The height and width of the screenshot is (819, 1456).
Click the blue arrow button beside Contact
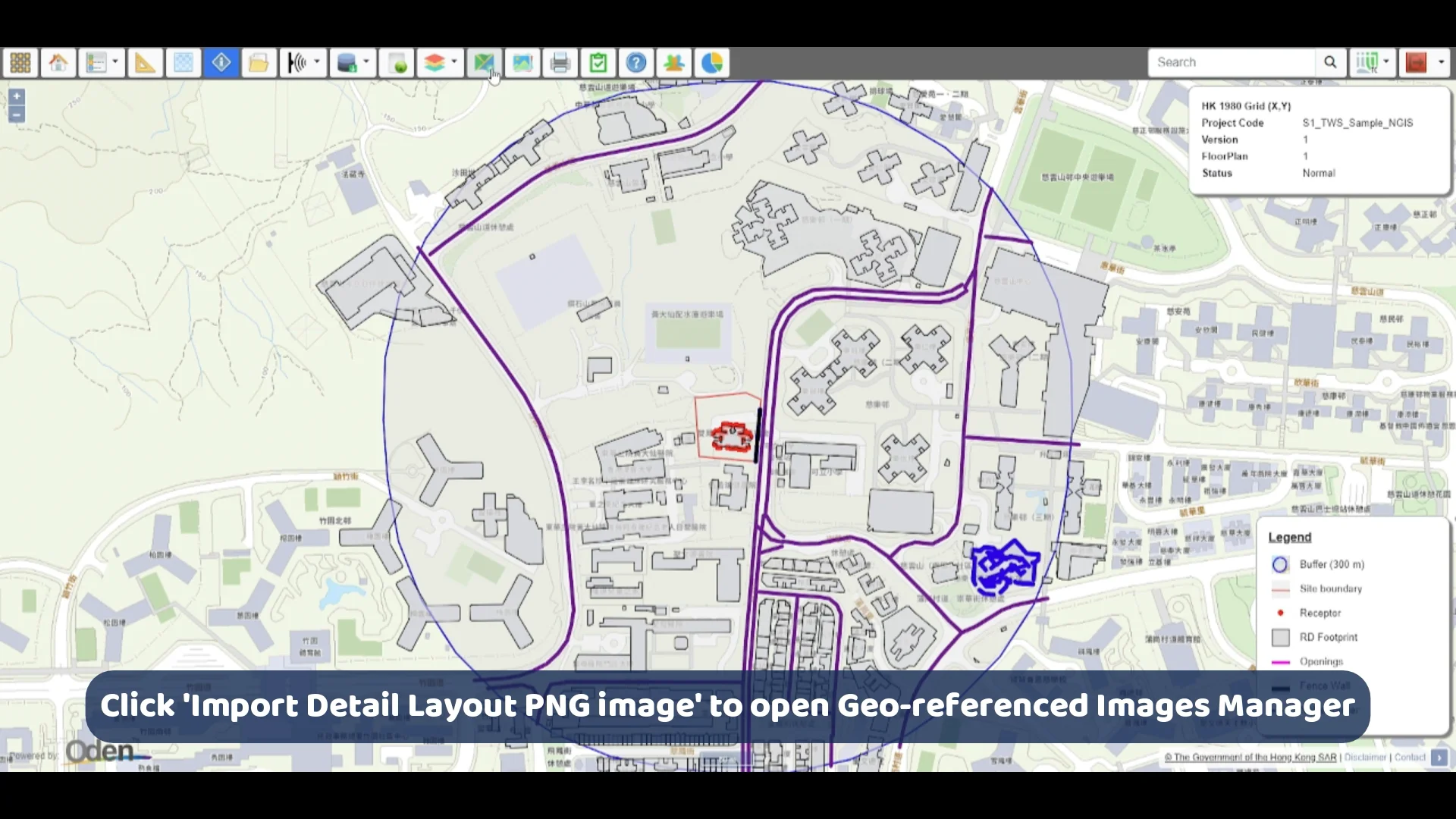point(1439,757)
